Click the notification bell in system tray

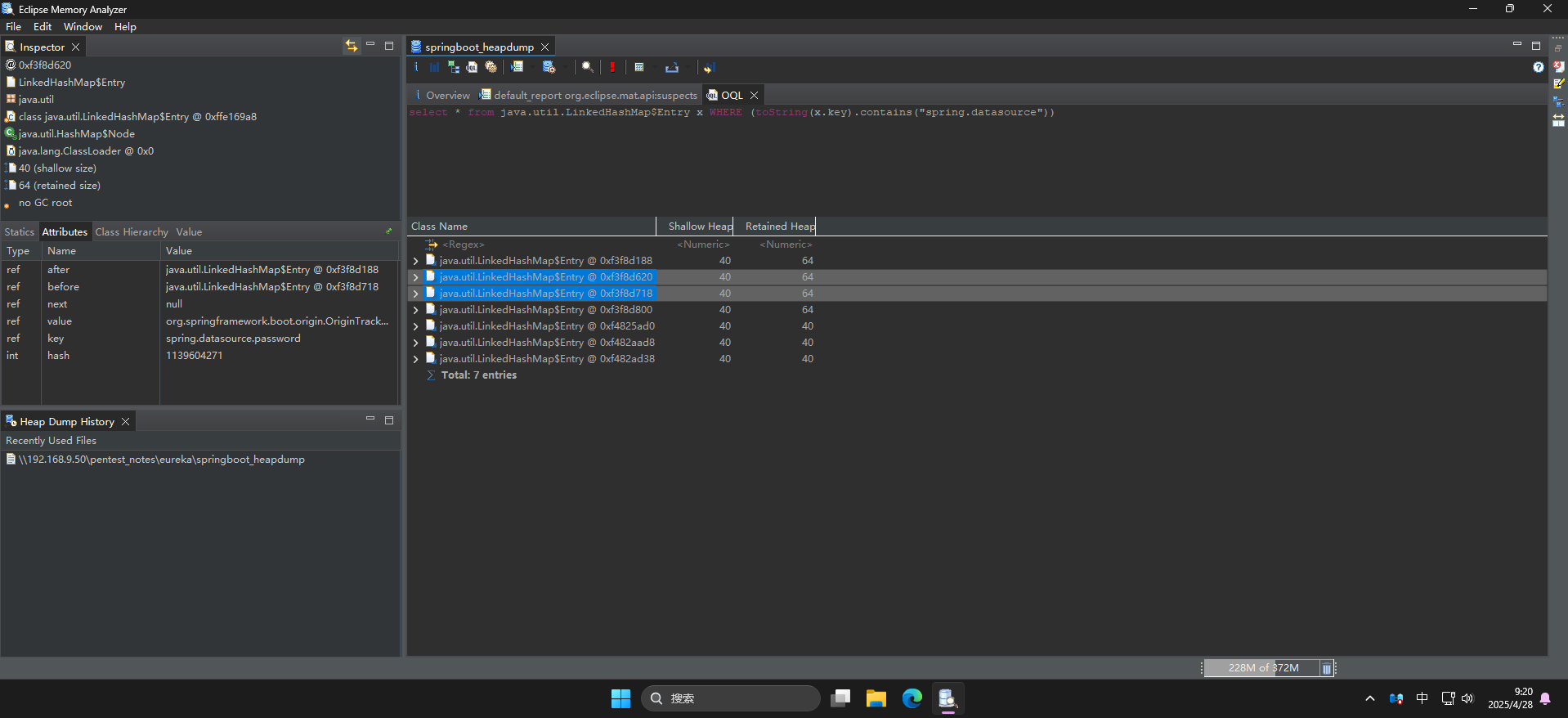1545,698
